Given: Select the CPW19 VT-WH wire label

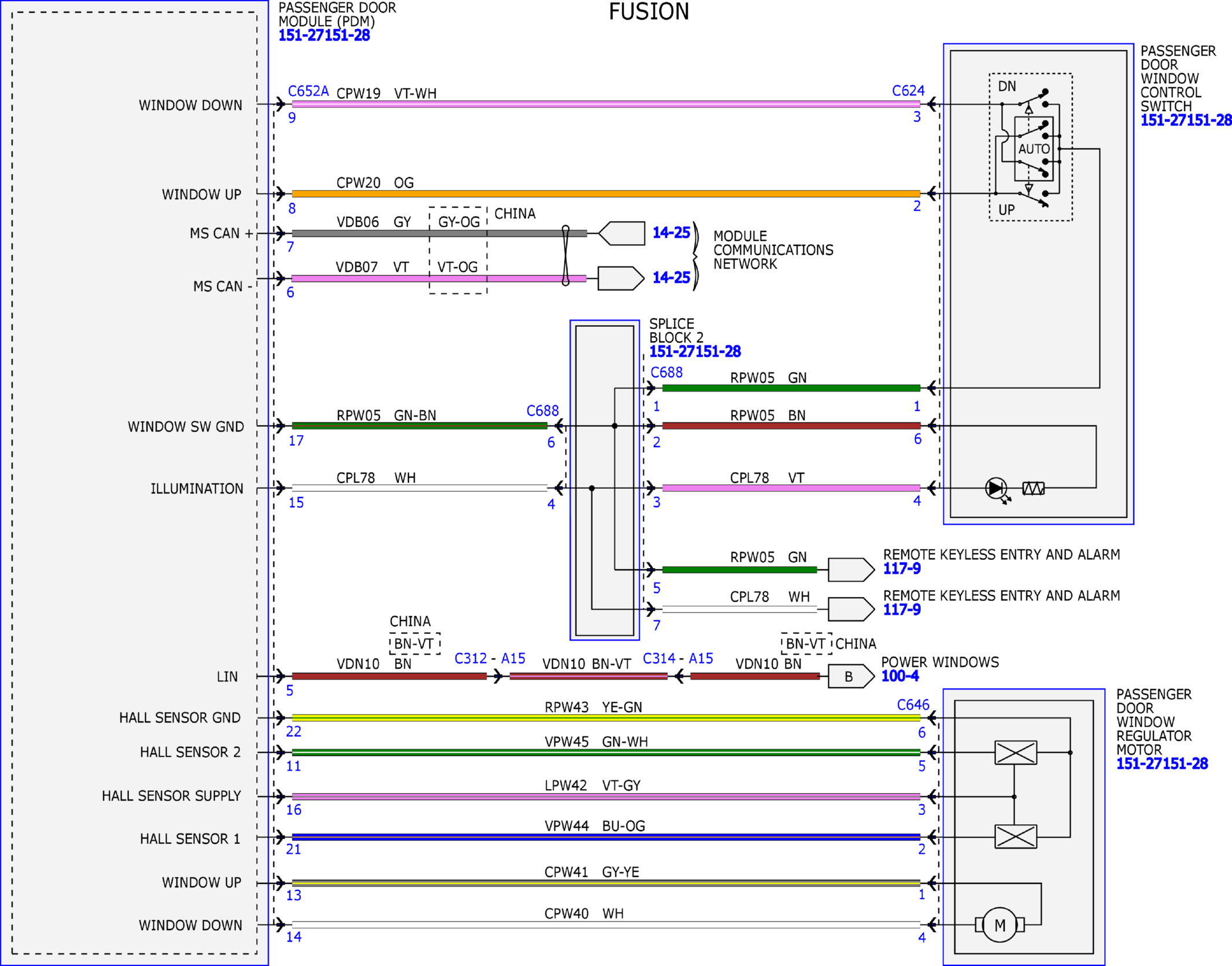Looking at the screenshot, I should (x=386, y=94).
